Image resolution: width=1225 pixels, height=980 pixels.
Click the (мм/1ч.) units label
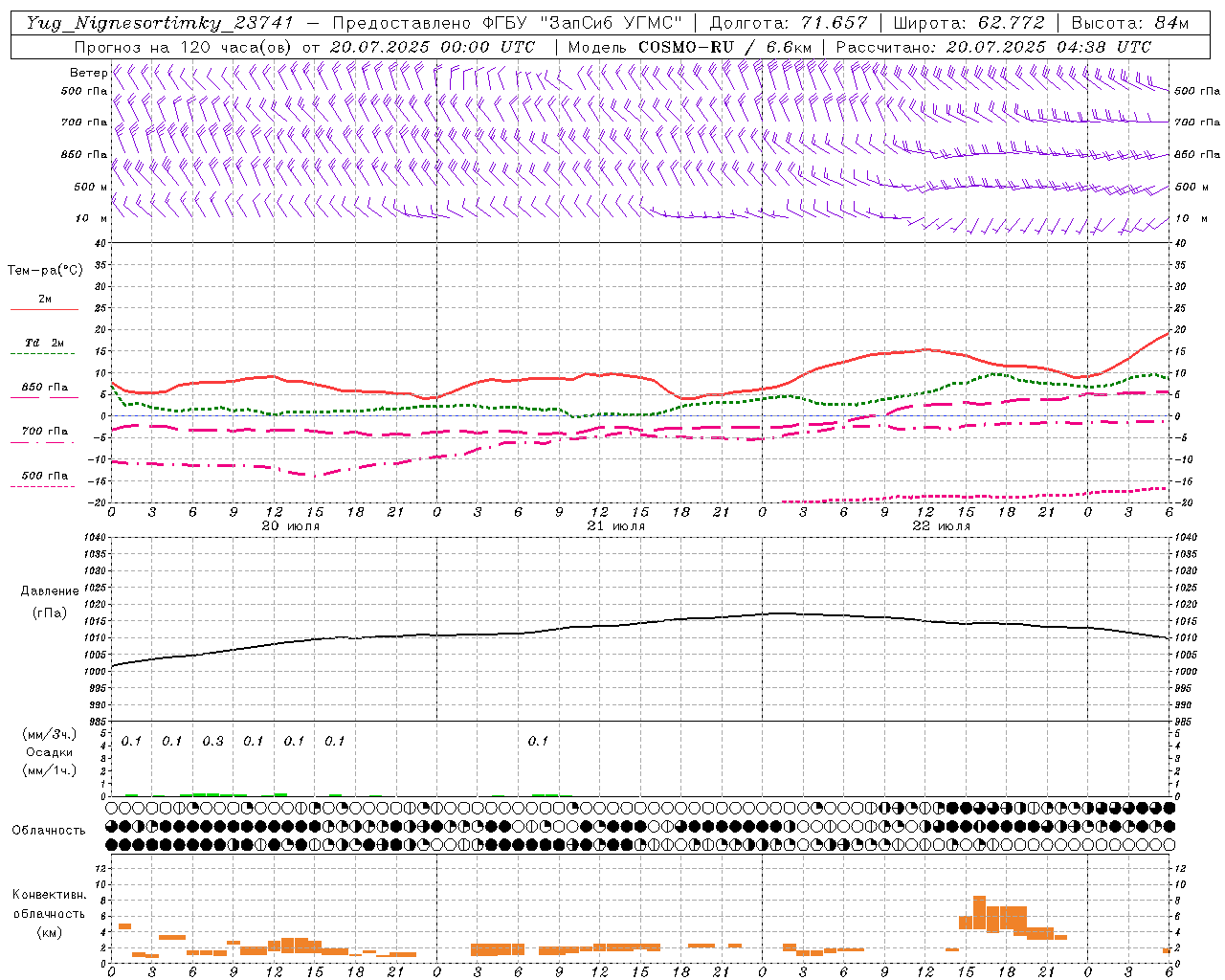pos(49,770)
